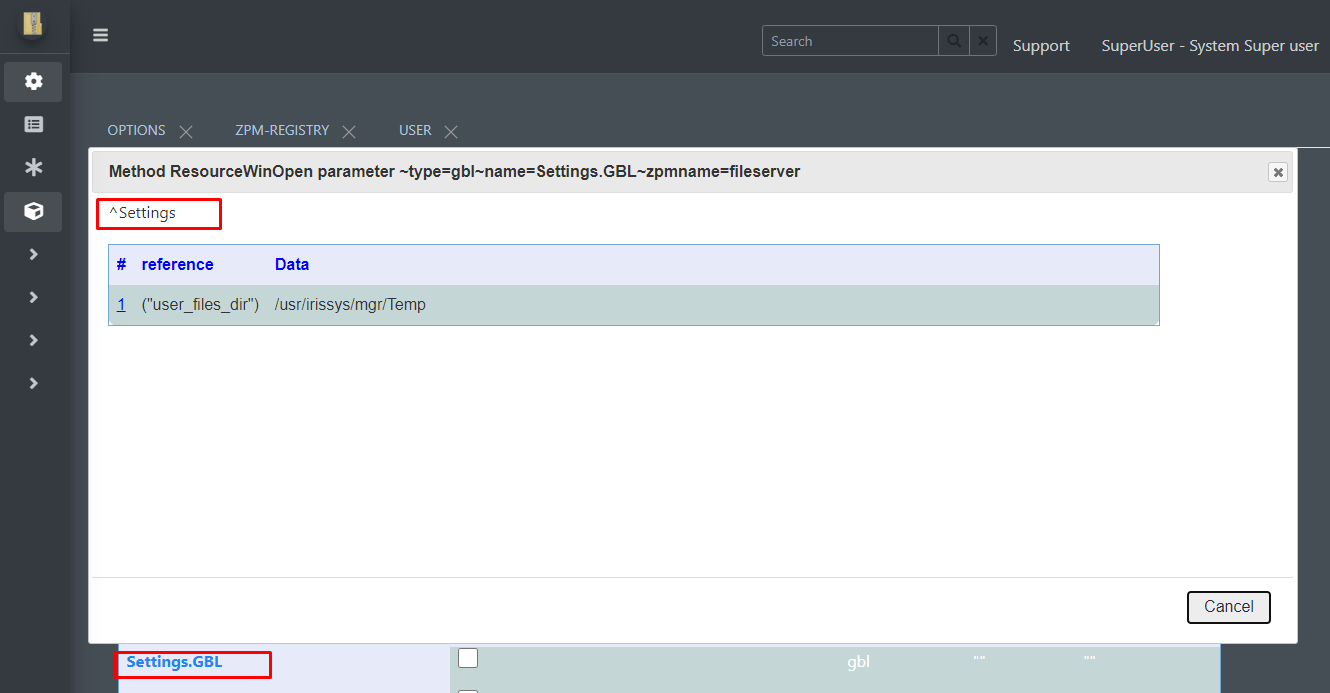Switch to the OPTIONS tab
This screenshot has height=693, width=1330.
pos(136,130)
